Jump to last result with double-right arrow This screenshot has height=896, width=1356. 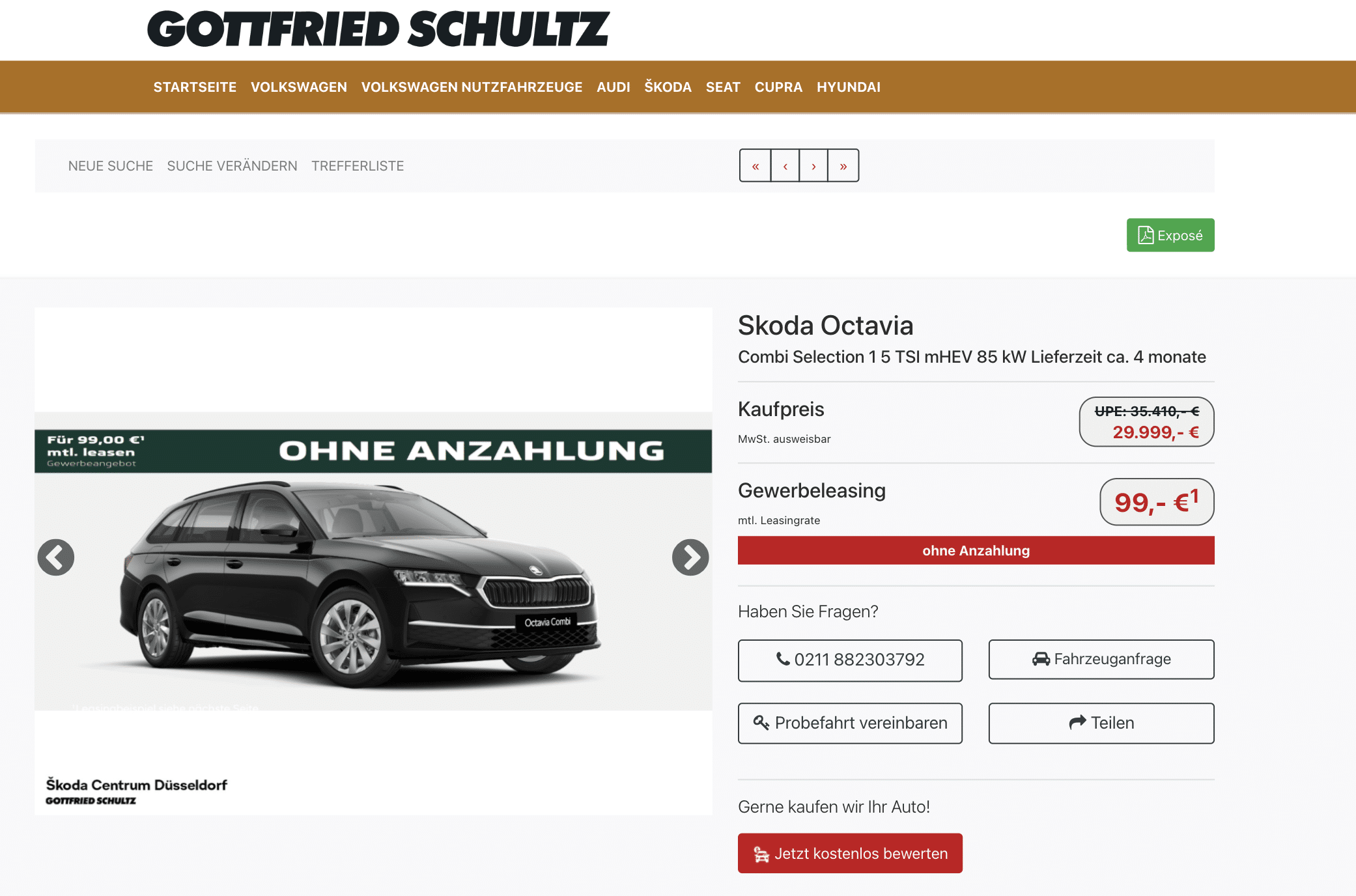click(x=843, y=166)
